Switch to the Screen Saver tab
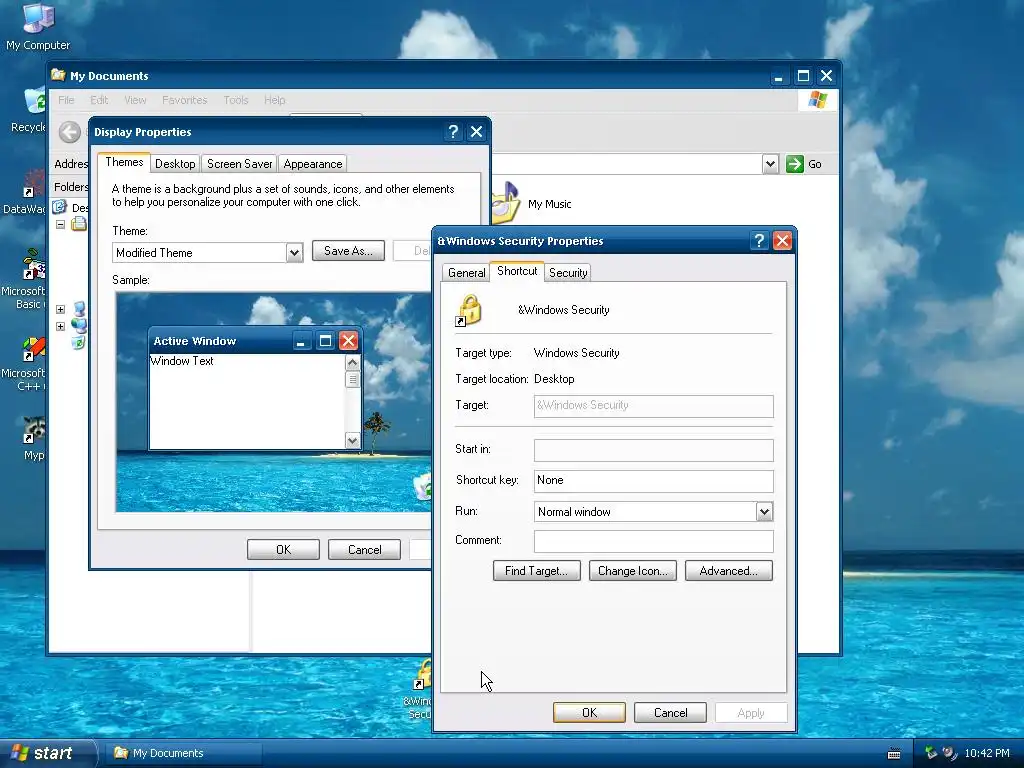Screen dimensions: 1024x768 coord(240,164)
